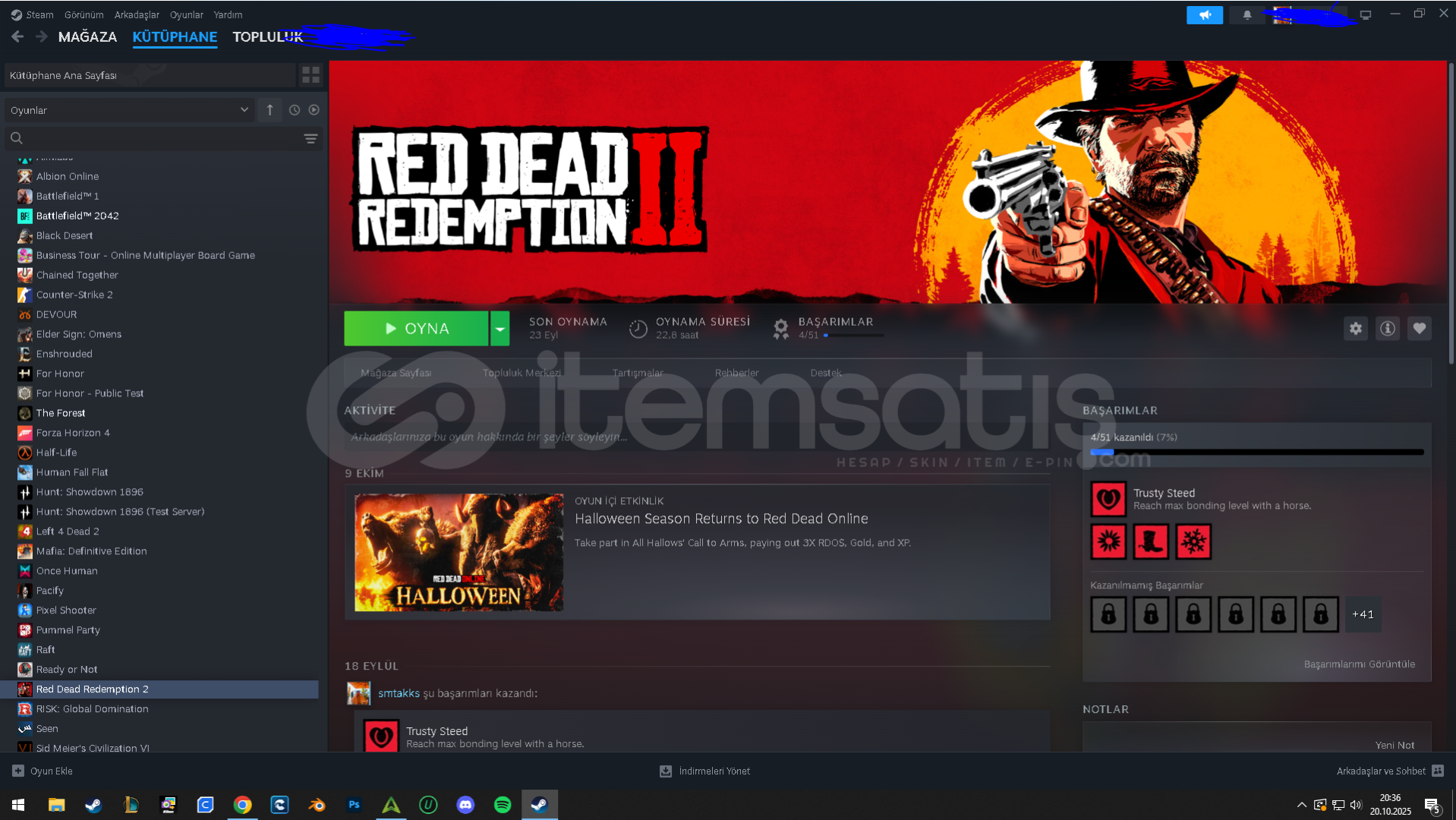Click the sun-shaped earned achievement icon
This screenshot has width=1456, height=820.
click(1108, 542)
